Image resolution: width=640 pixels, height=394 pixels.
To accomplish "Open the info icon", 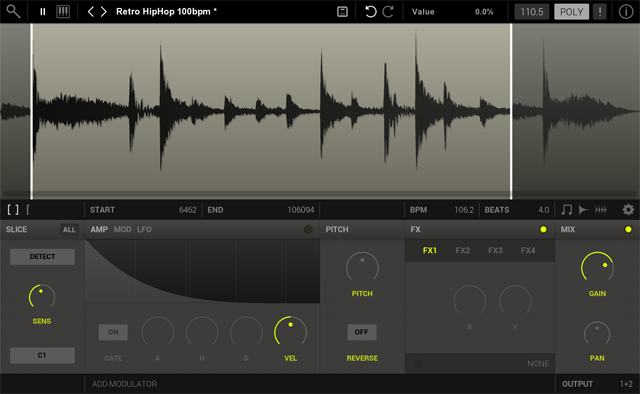I will click(x=626, y=12).
